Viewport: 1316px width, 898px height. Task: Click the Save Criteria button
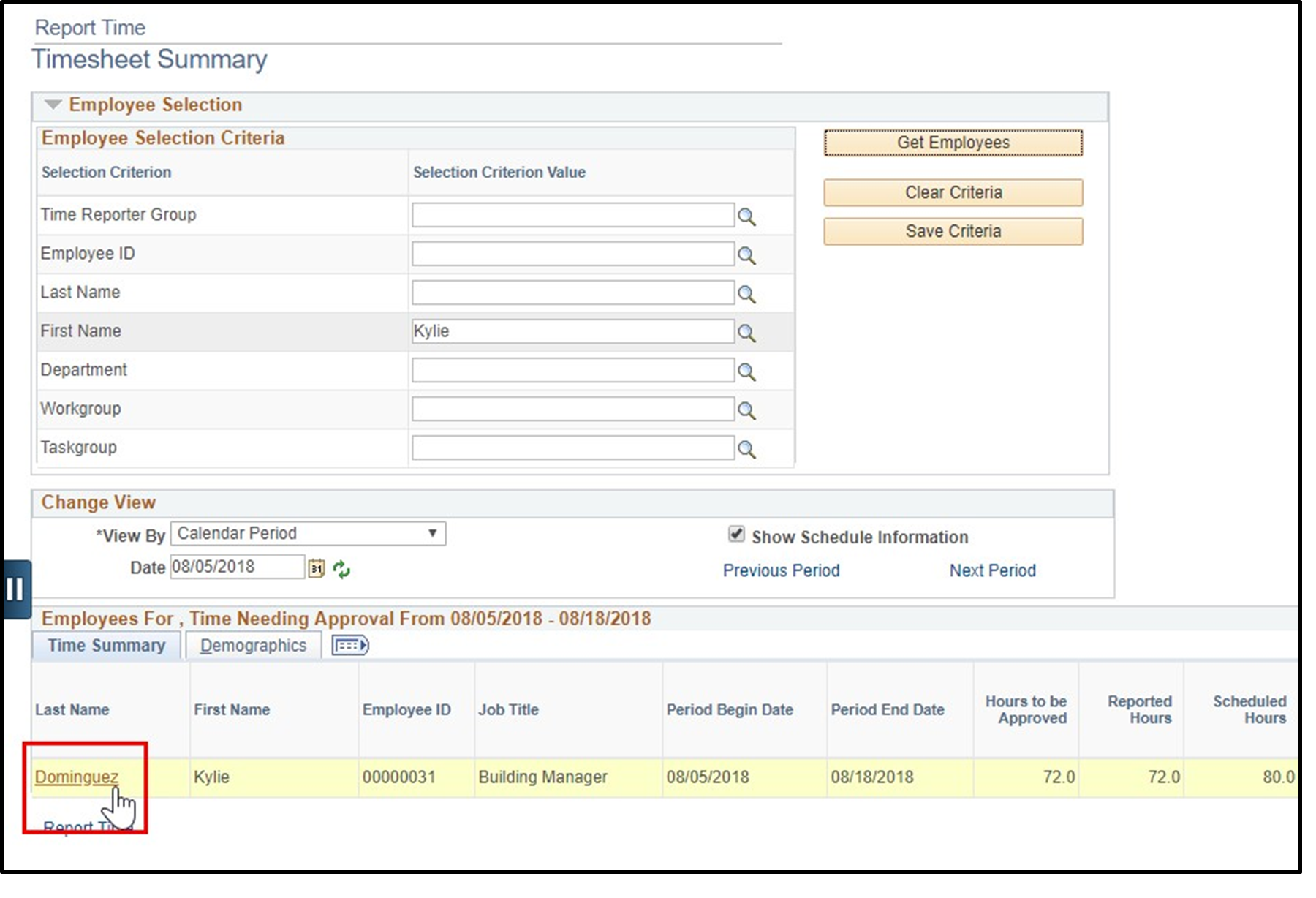coord(953,231)
